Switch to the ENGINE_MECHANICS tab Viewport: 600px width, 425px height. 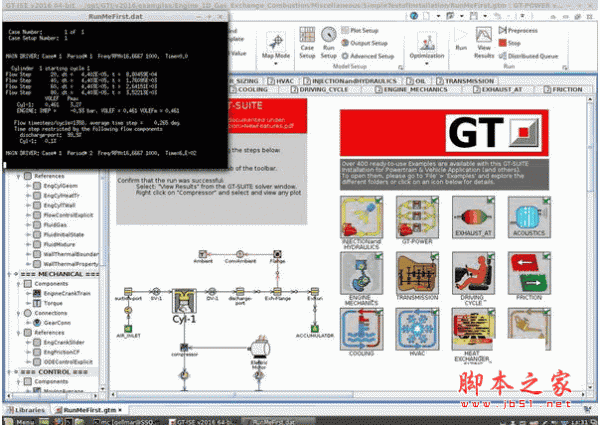coord(411,90)
